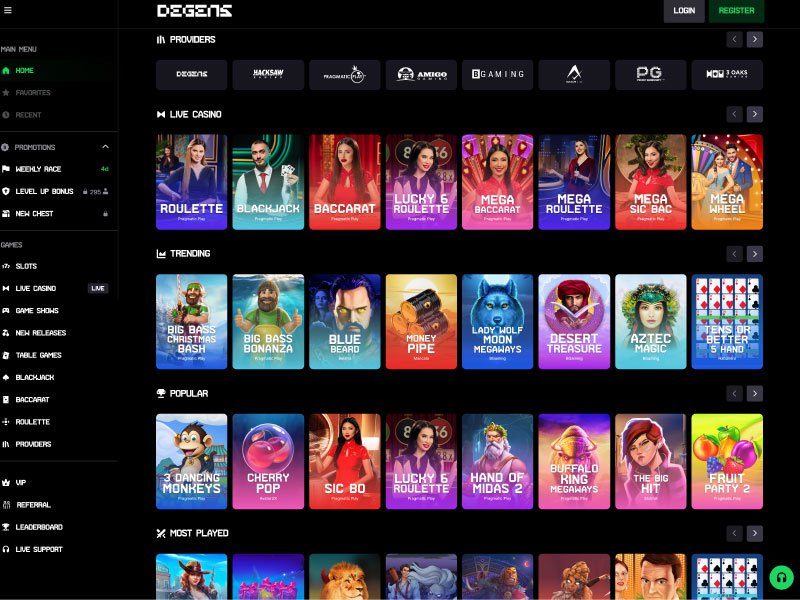
Task: Select the Pragmatic Play provider tile
Action: click(344, 74)
